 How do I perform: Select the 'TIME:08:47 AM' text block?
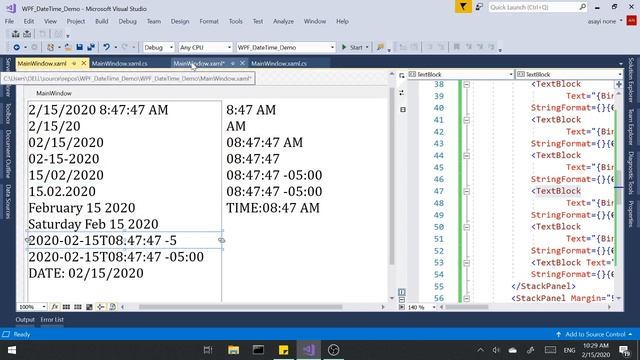pos(273,208)
